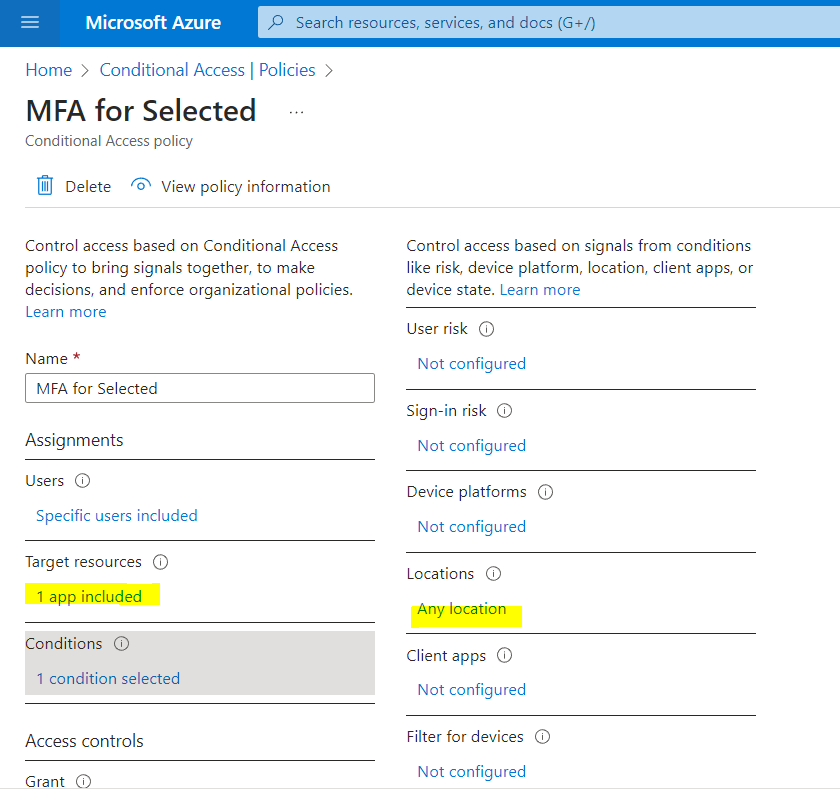Open the Any location setting
Image resolution: width=840 pixels, height=800 pixels.
(x=462, y=609)
